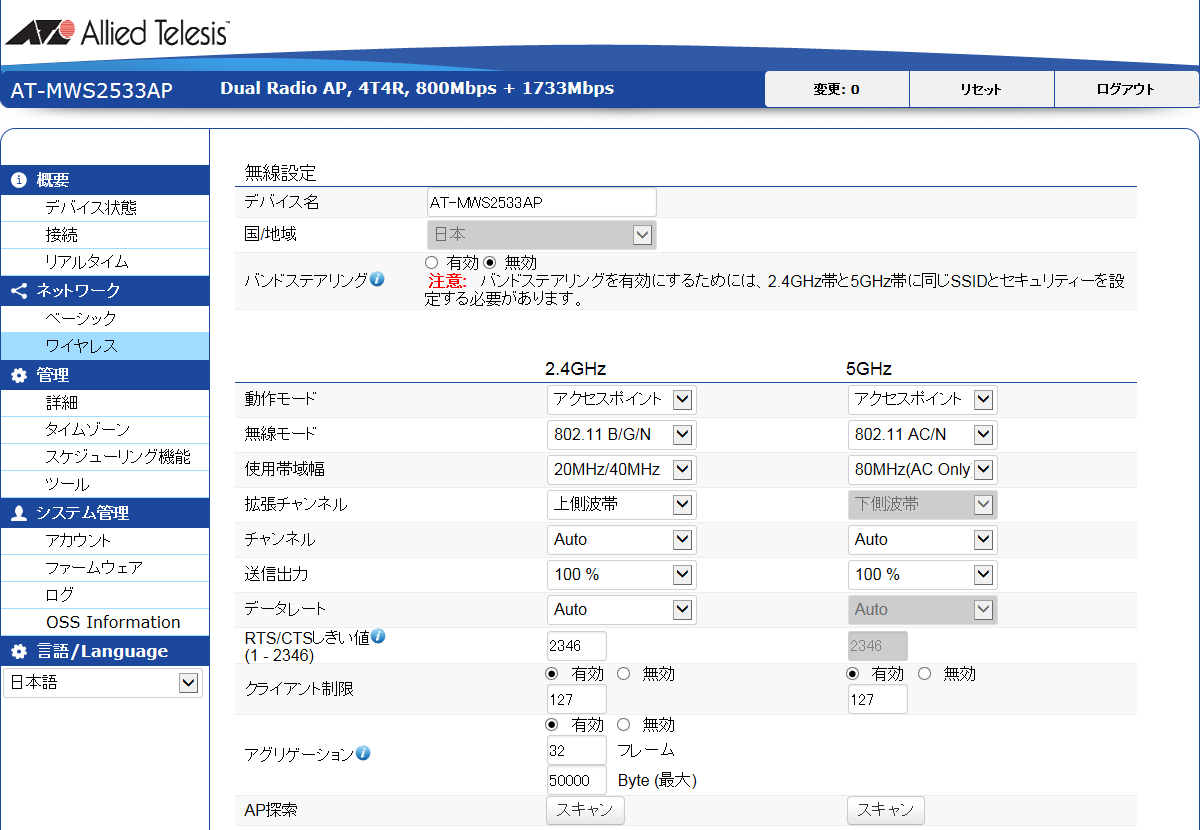
Task: Open 5GHz 使用帯域幅 dropdown
Action: tap(922, 469)
